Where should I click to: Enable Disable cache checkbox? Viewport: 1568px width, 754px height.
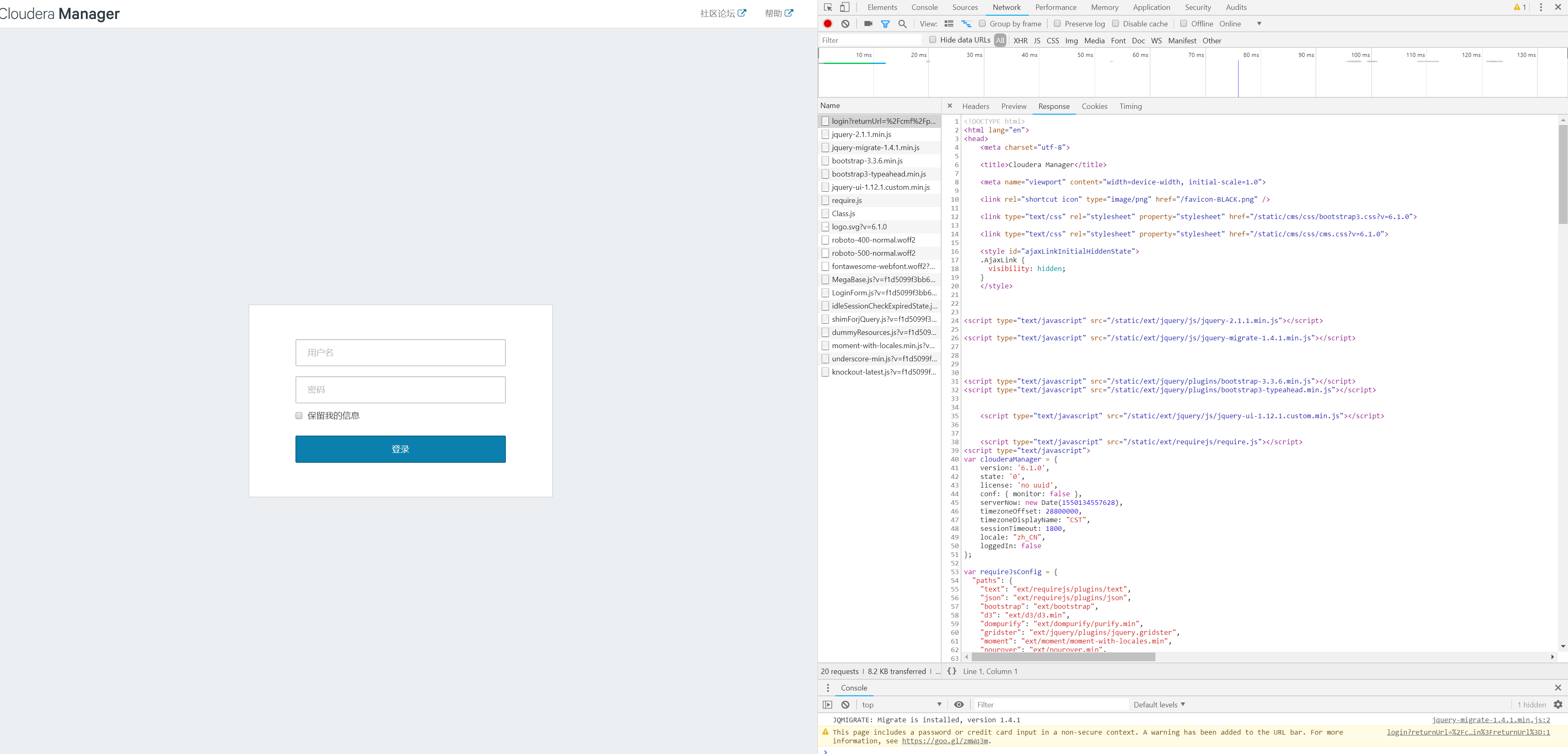pyautogui.click(x=1115, y=24)
